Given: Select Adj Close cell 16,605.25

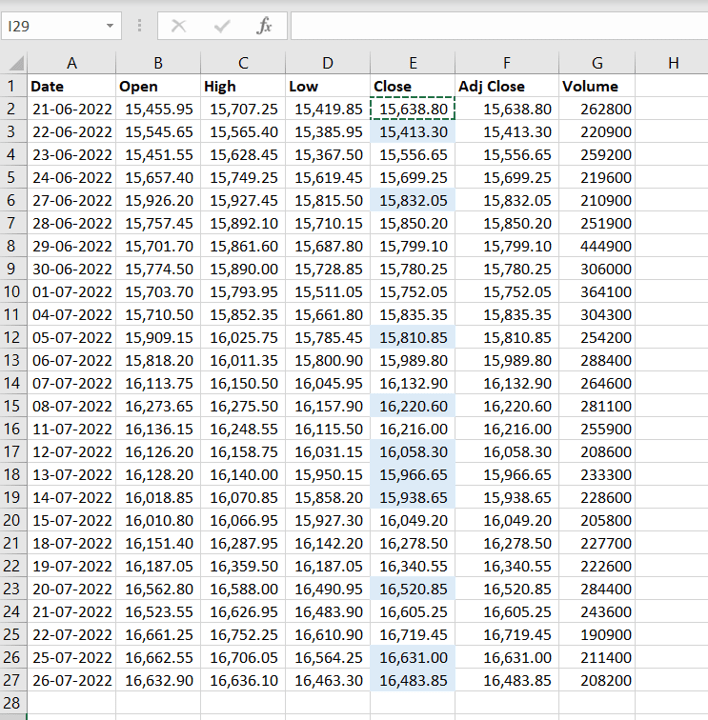Looking at the screenshot, I should click(507, 612).
